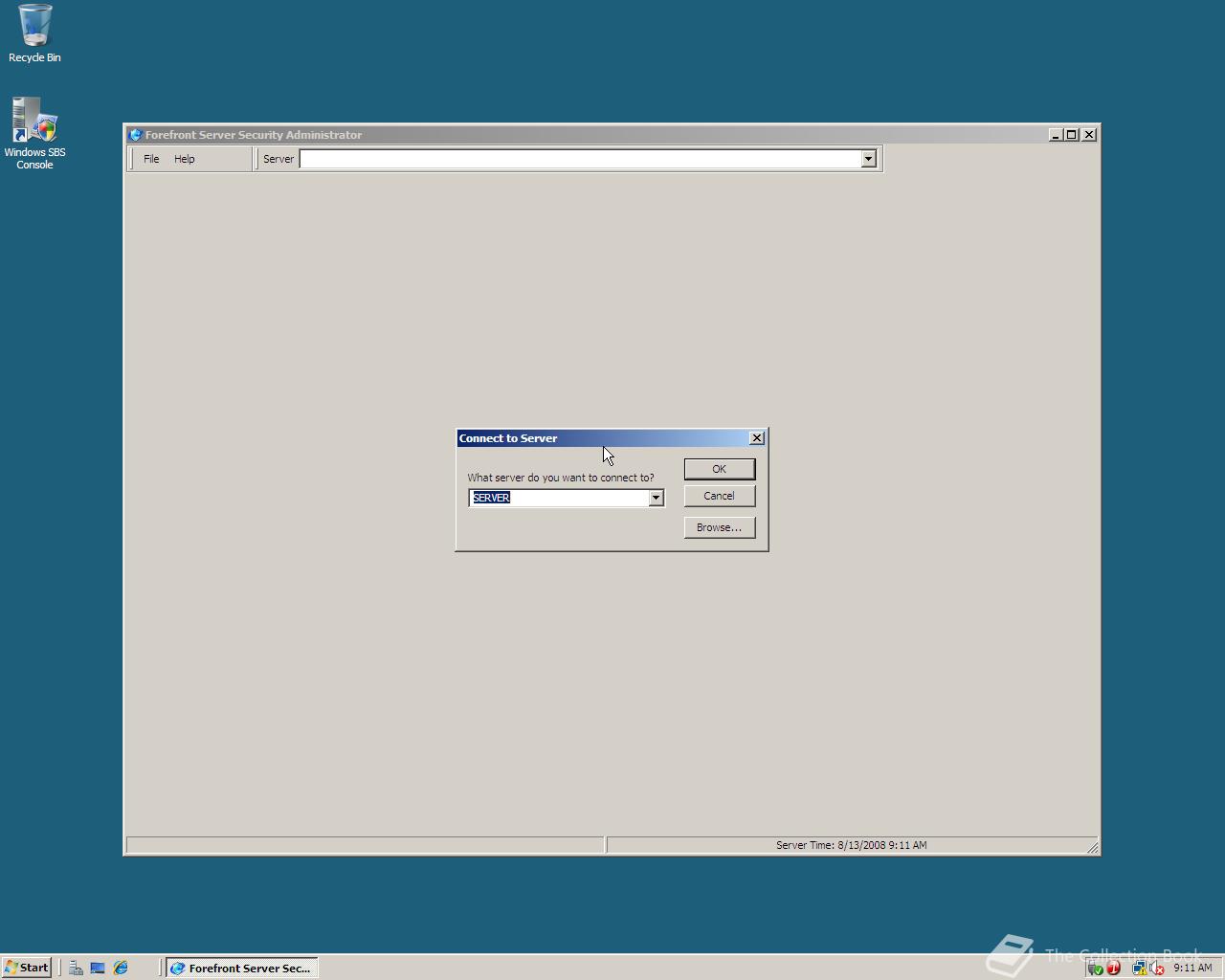The width and height of the screenshot is (1225, 980).
Task: Click the main window resize grip
Action: tap(1092, 847)
